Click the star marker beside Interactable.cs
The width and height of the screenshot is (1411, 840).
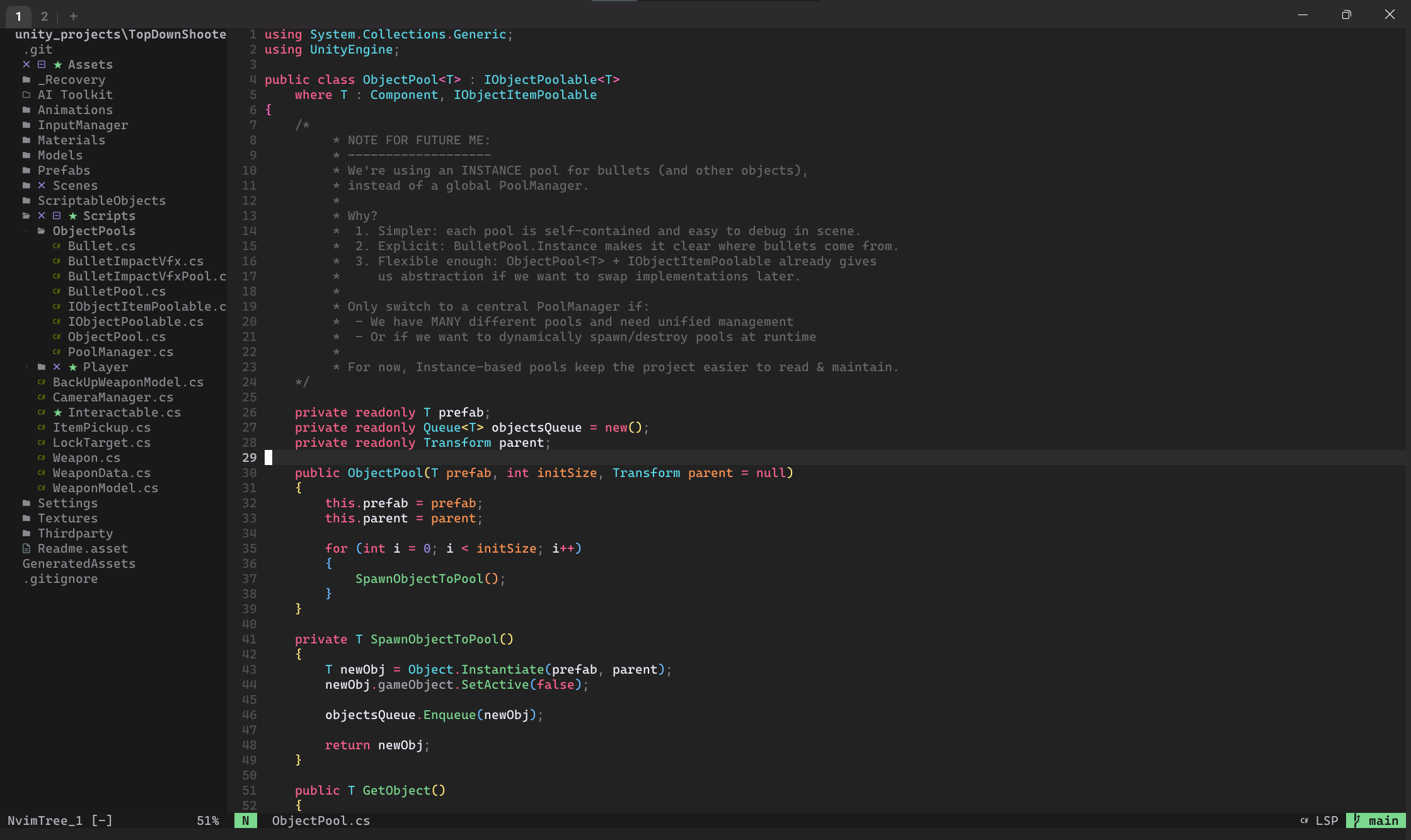tap(57, 413)
